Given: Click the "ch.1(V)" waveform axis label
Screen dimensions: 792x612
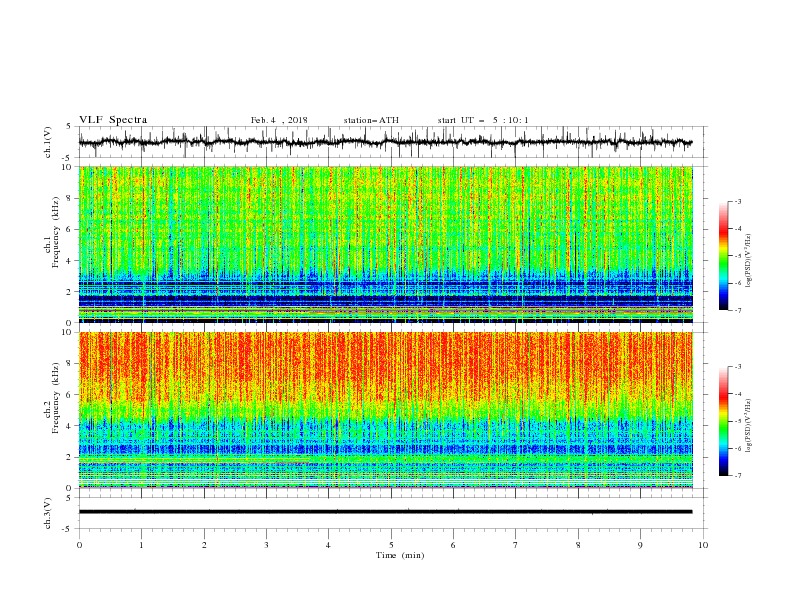Looking at the screenshot, I should (x=48, y=142).
